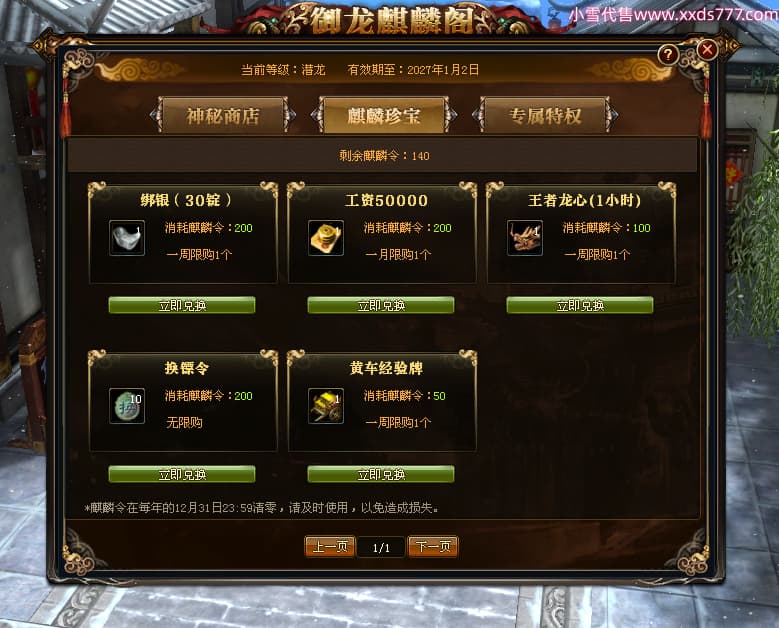Go to previous page with 上一页

329,547
